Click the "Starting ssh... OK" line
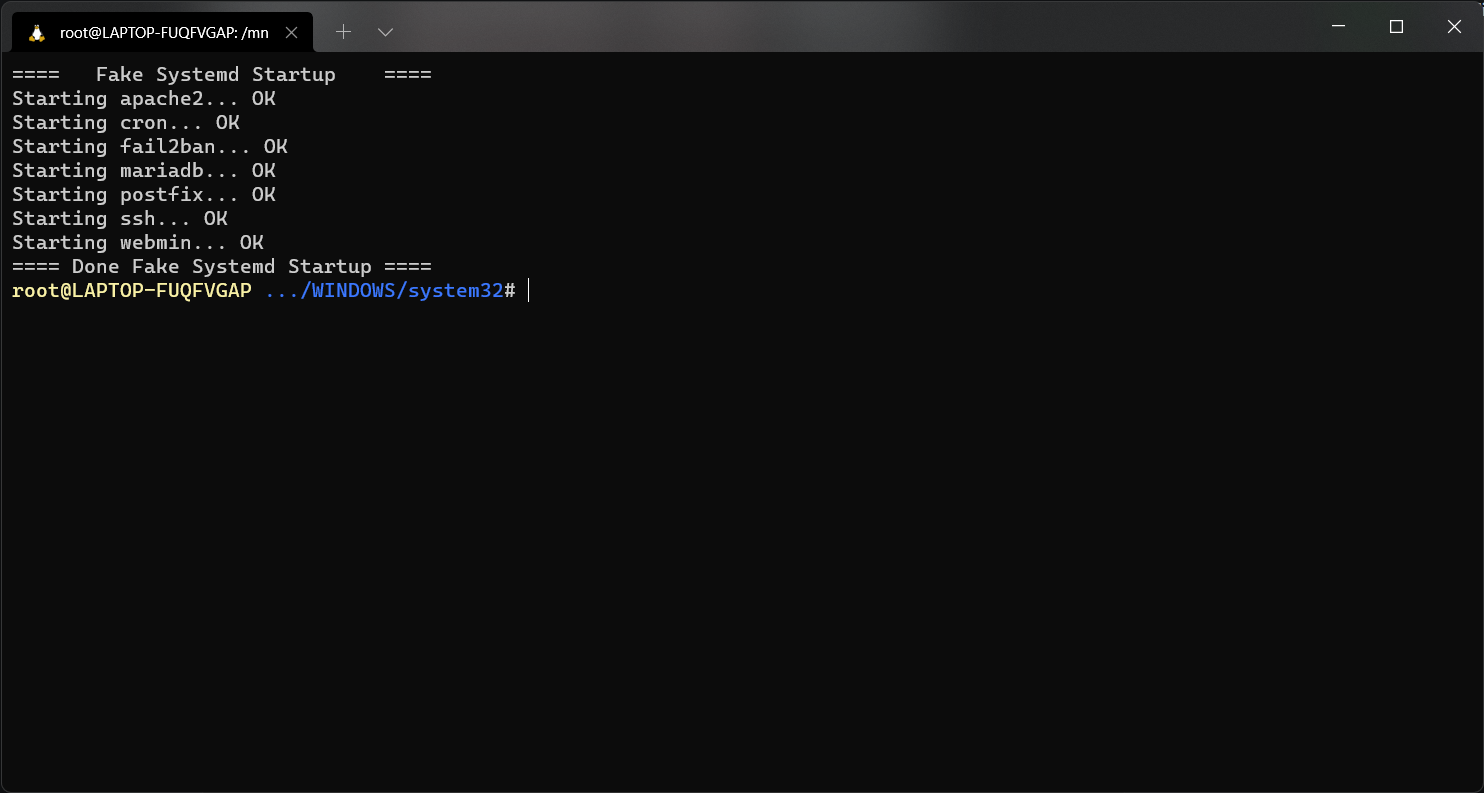The image size is (1484, 793). [x=119, y=219]
